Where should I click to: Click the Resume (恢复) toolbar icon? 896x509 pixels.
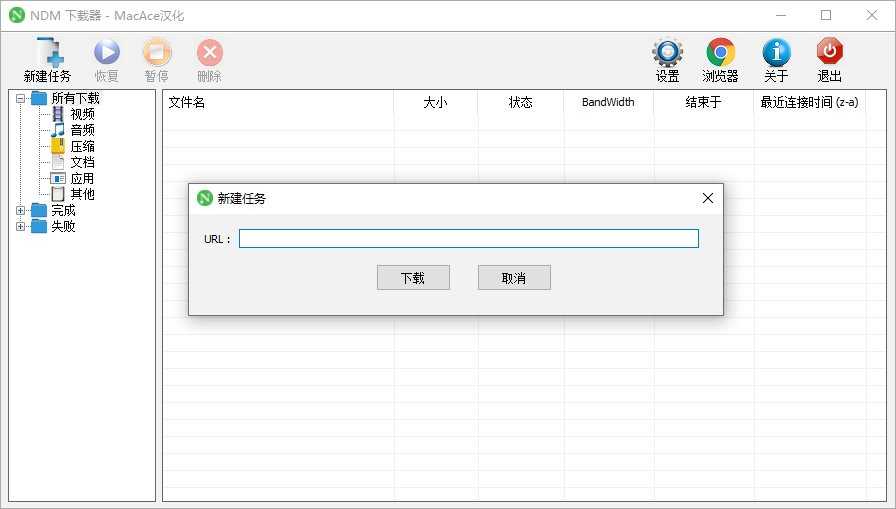107,54
